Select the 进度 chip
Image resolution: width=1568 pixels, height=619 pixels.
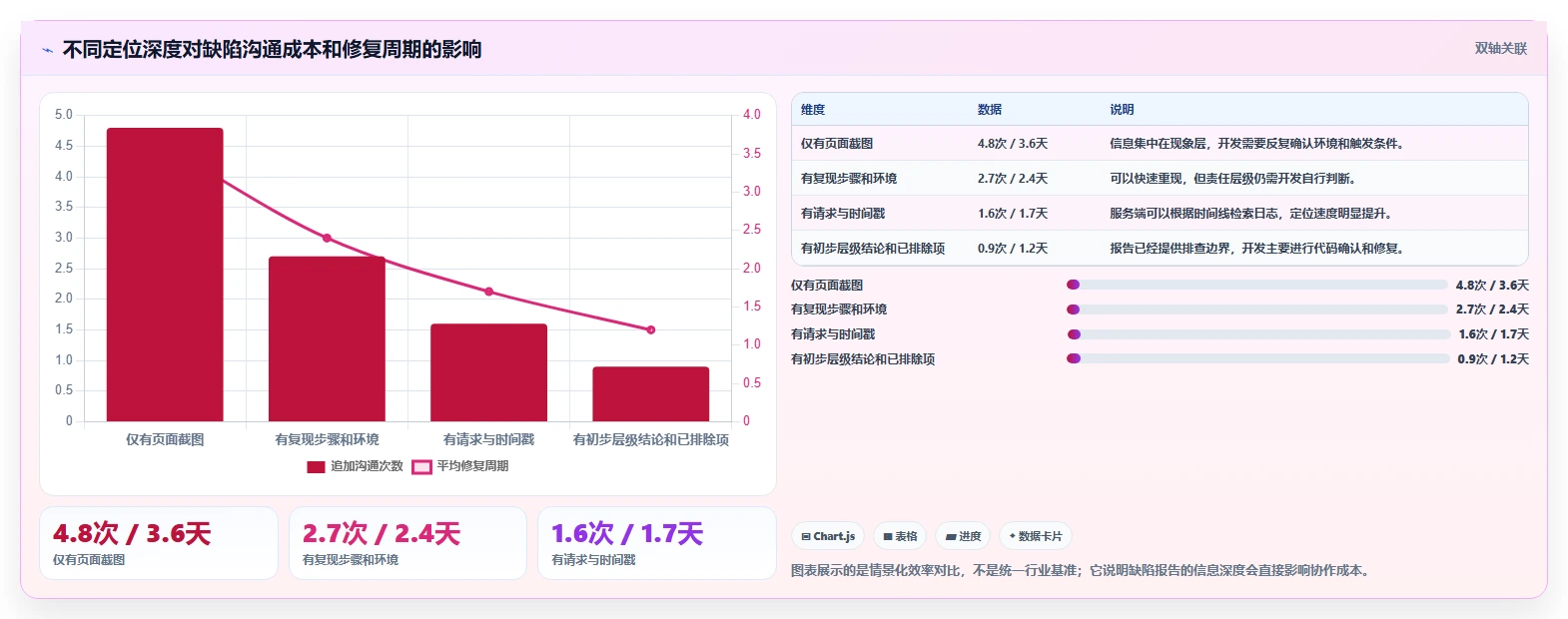tap(964, 536)
